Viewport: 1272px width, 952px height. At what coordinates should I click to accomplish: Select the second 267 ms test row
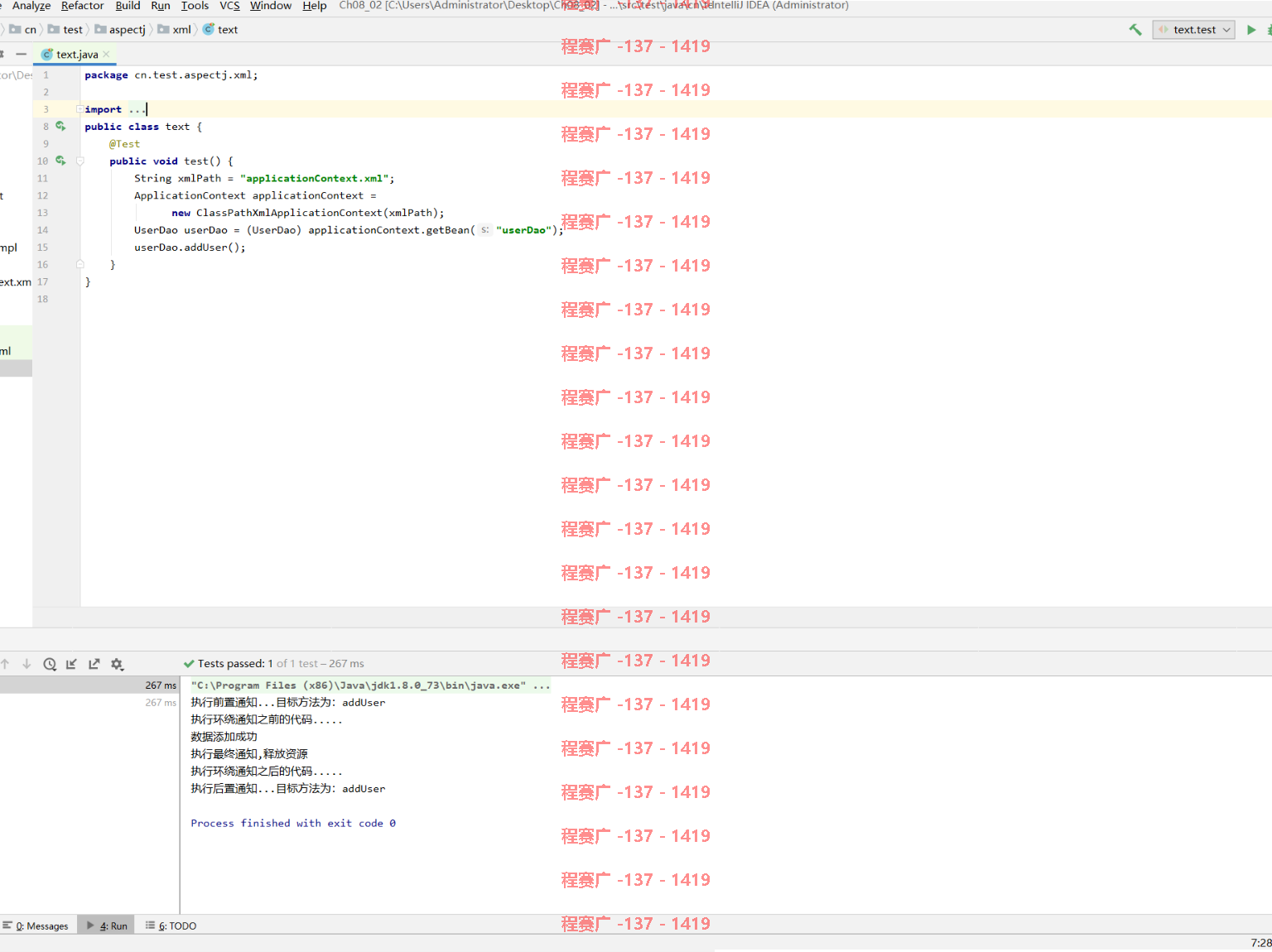pyautogui.click(x=89, y=703)
